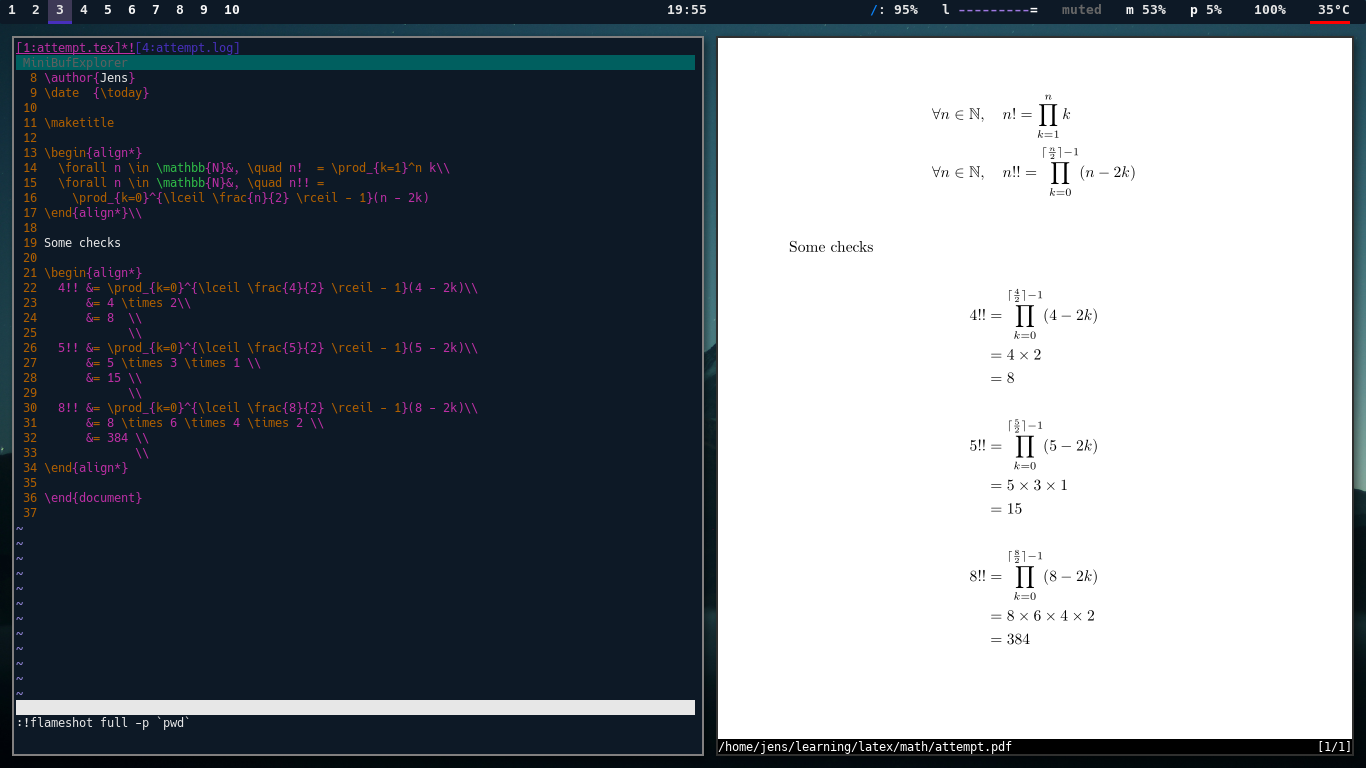The height and width of the screenshot is (768, 1366).
Task: Click the 100% battery indicator
Action: click(1270, 10)
